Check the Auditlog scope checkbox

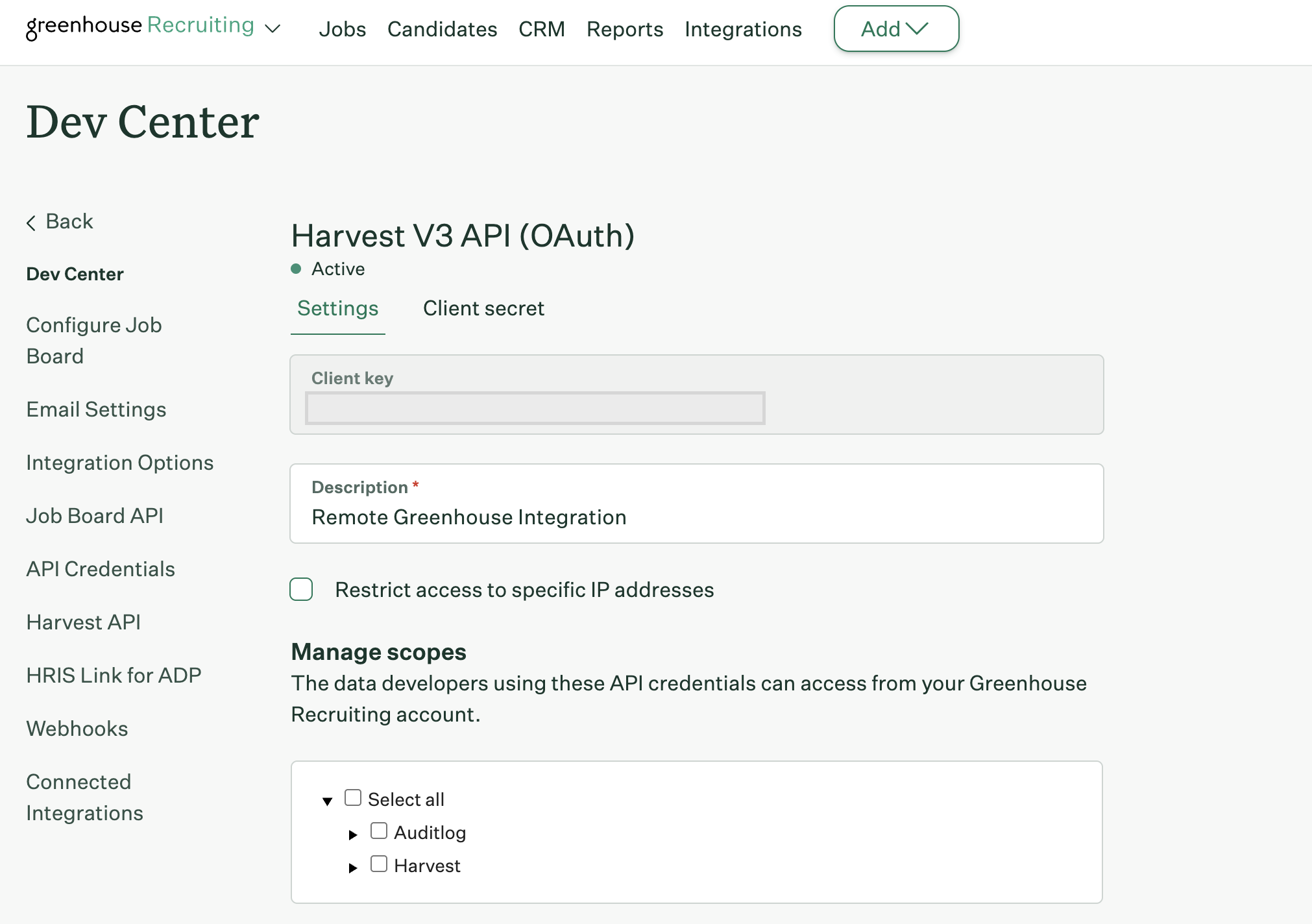click(x=379, y=831)
